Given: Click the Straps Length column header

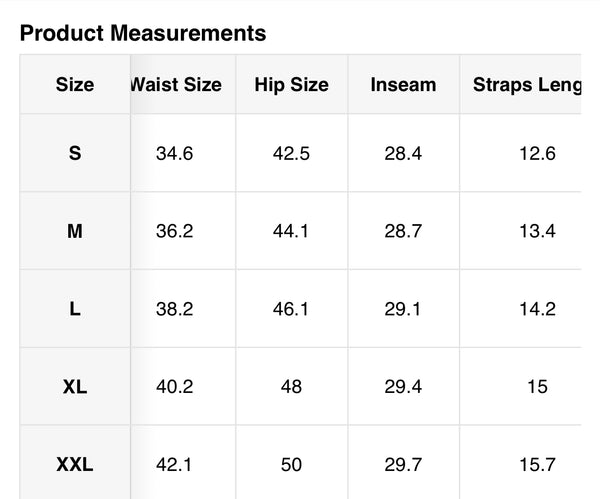Looking at the screenshot, I should 526,85.
